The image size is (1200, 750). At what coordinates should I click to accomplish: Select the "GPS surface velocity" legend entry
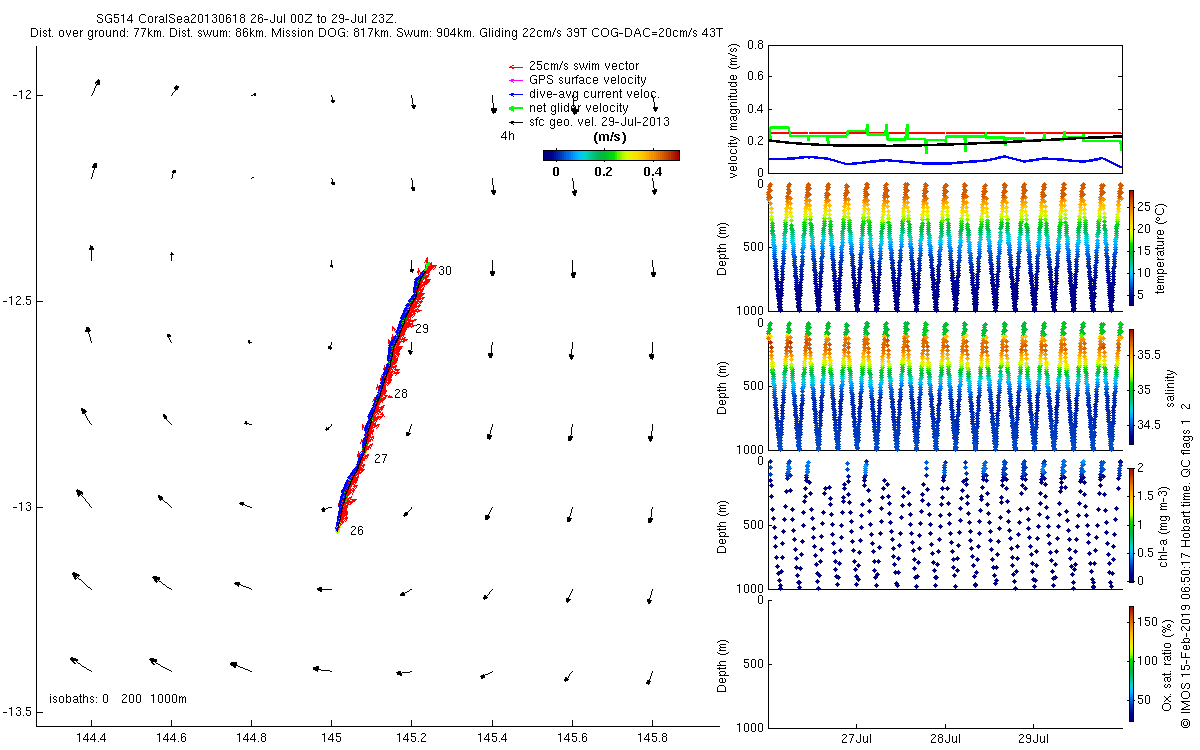[x=587, y=80]
